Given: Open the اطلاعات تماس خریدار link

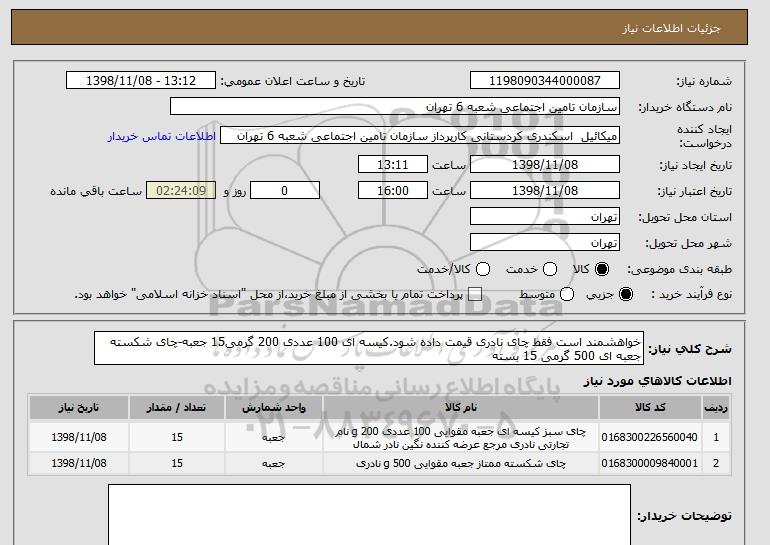Looking at the screenshot, I should tap(162, 136).
